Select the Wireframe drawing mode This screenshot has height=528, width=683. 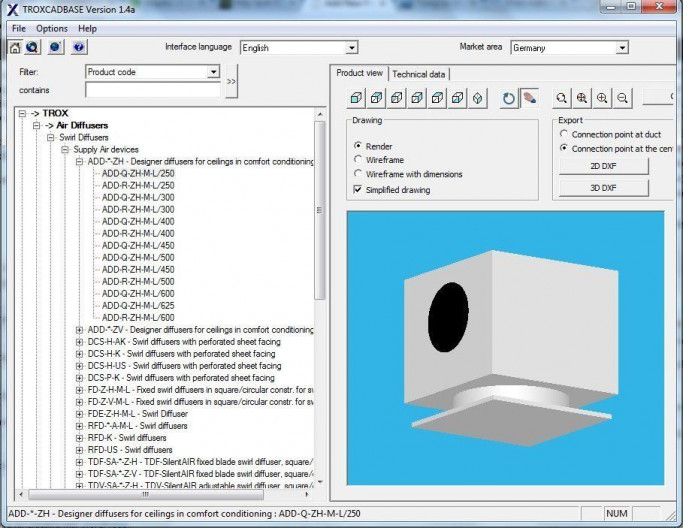(358, 159)
